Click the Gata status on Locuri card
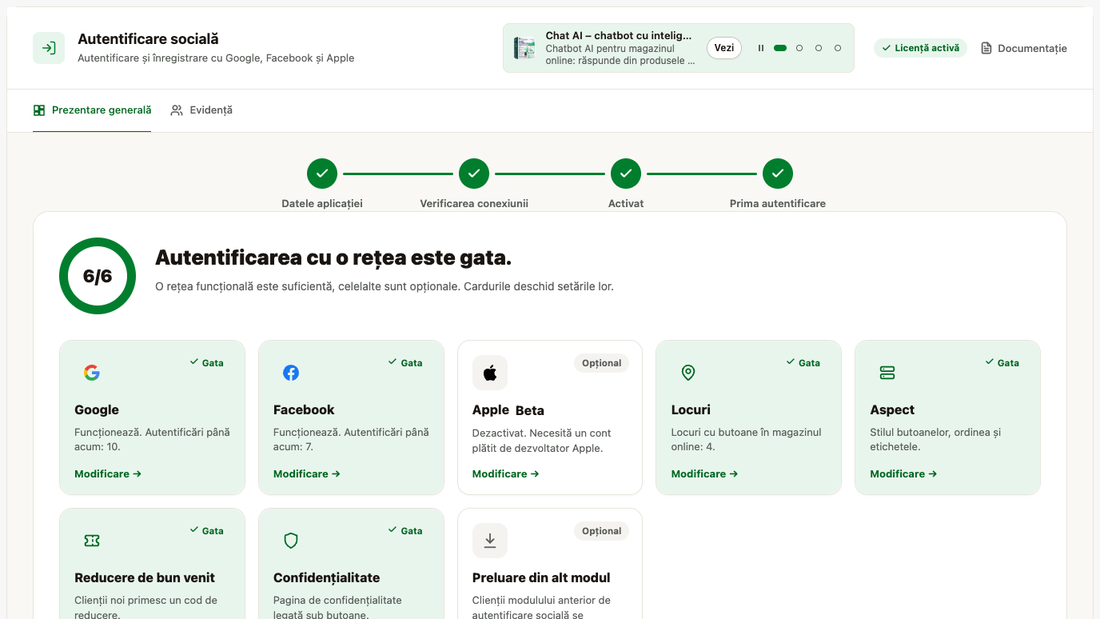The width and height of the screenshot is (1100, 619). pyautogui.click(x=803, y=363)
